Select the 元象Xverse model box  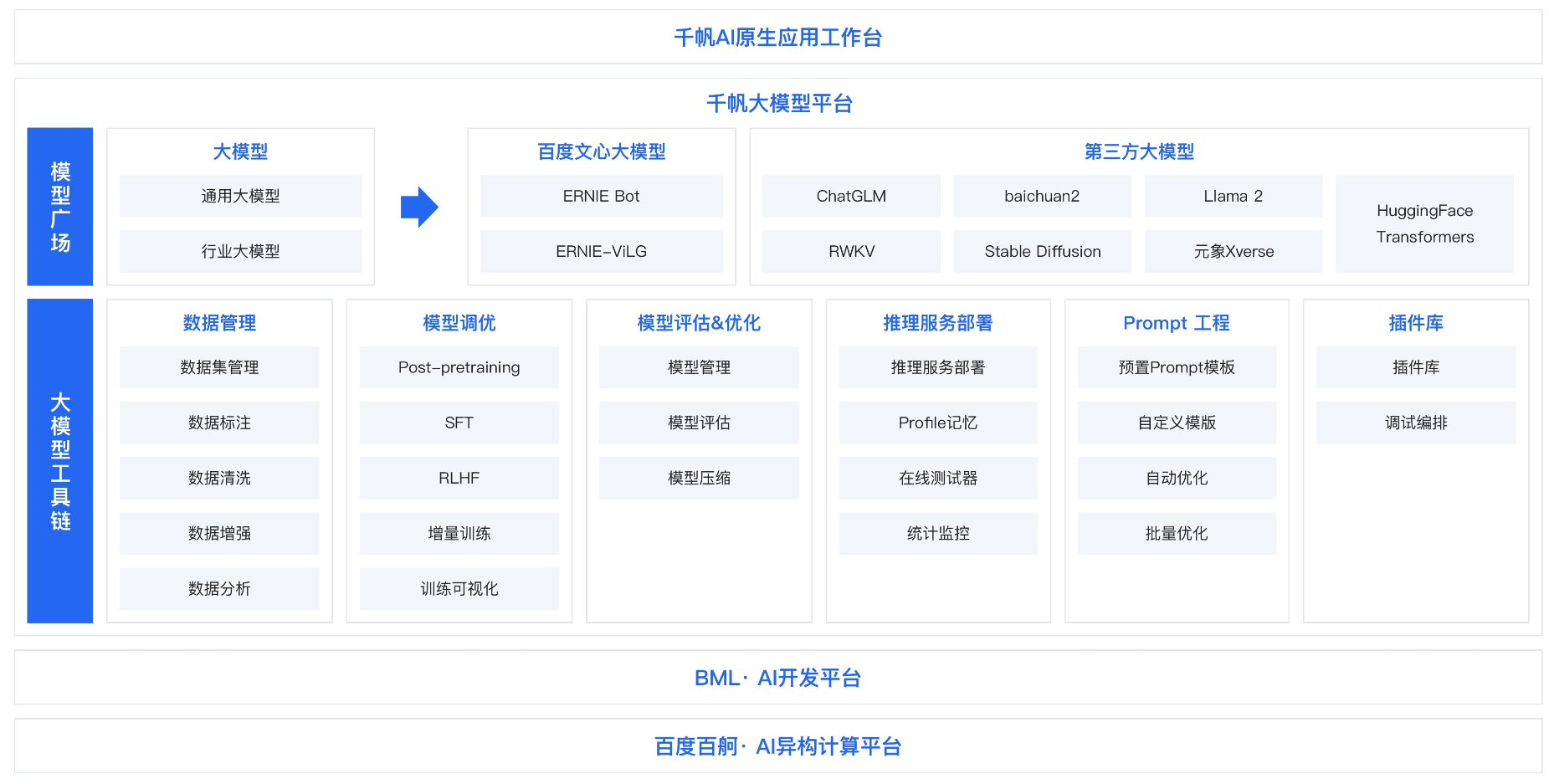coord(1234,251)
